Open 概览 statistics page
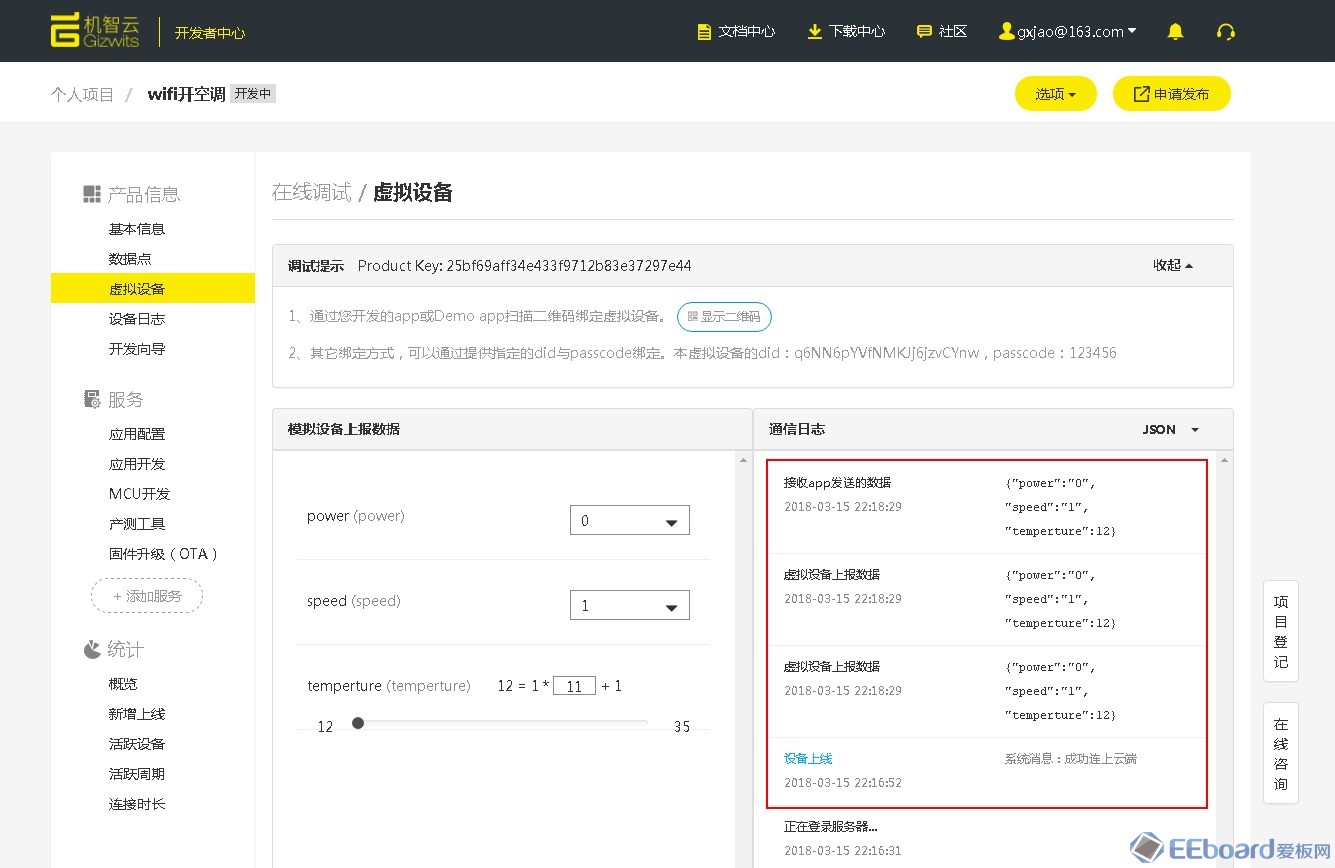Image resolution: width=1335 pixels, height=868 pixels. pos(123,684)
